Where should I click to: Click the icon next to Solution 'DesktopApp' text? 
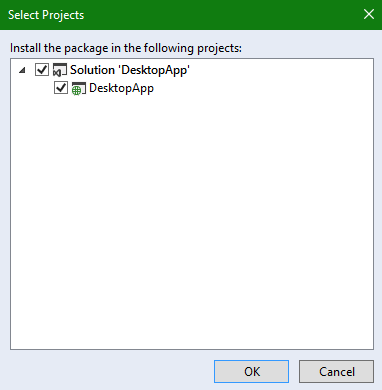60,70
